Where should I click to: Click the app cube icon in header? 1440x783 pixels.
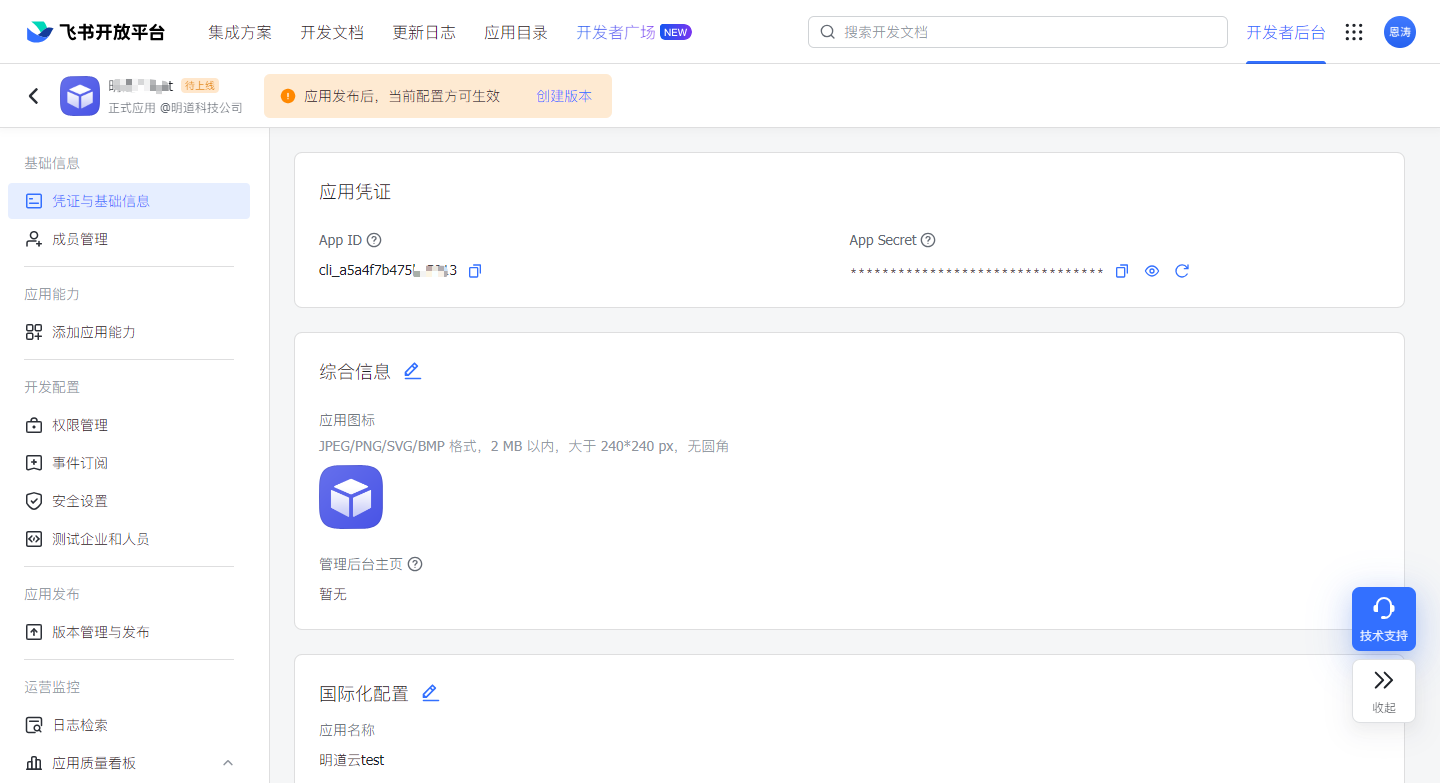[80, 96]
